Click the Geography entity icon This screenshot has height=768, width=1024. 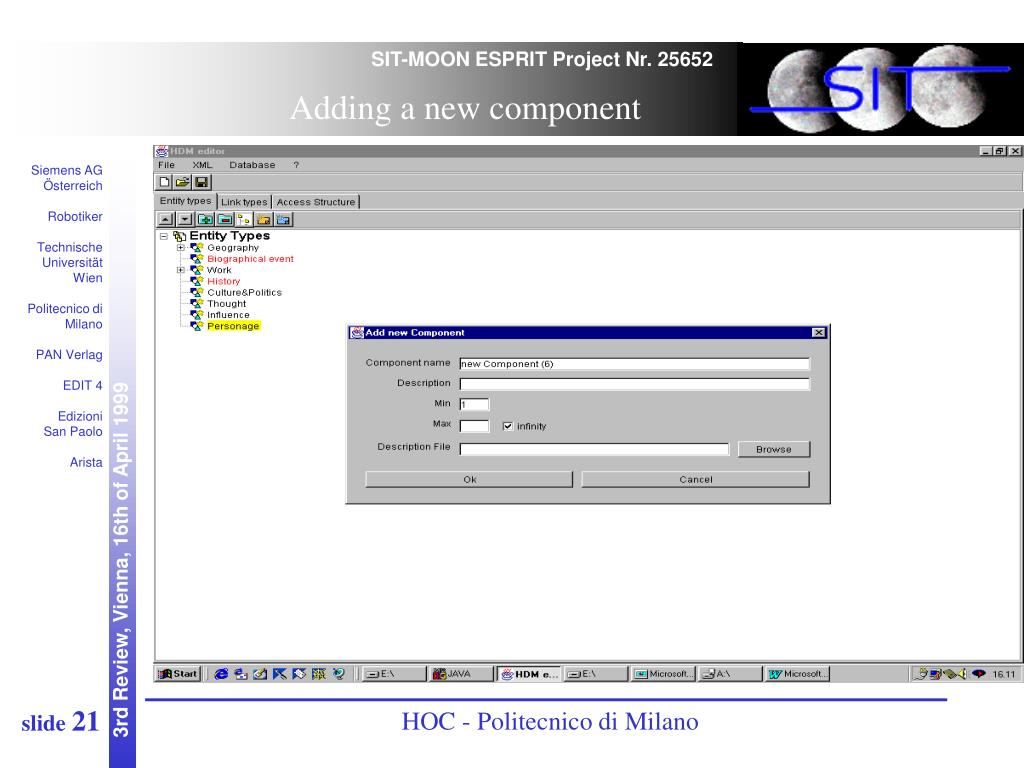click(x=197, y=248)
